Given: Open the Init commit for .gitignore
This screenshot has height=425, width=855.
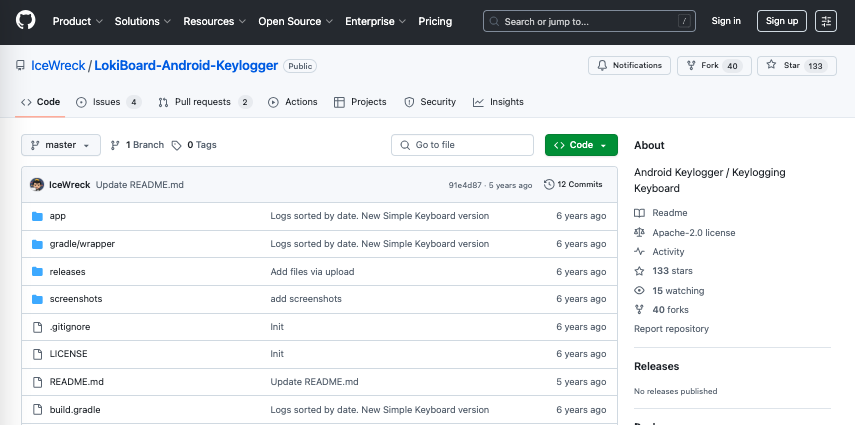Looking at the screenshot, I should click(x=277, y=327).
